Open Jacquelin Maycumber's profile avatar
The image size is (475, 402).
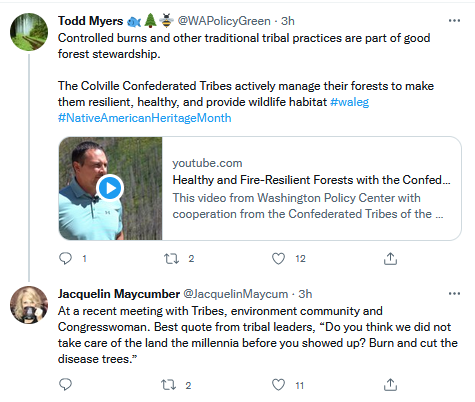(x=29, y=305)
